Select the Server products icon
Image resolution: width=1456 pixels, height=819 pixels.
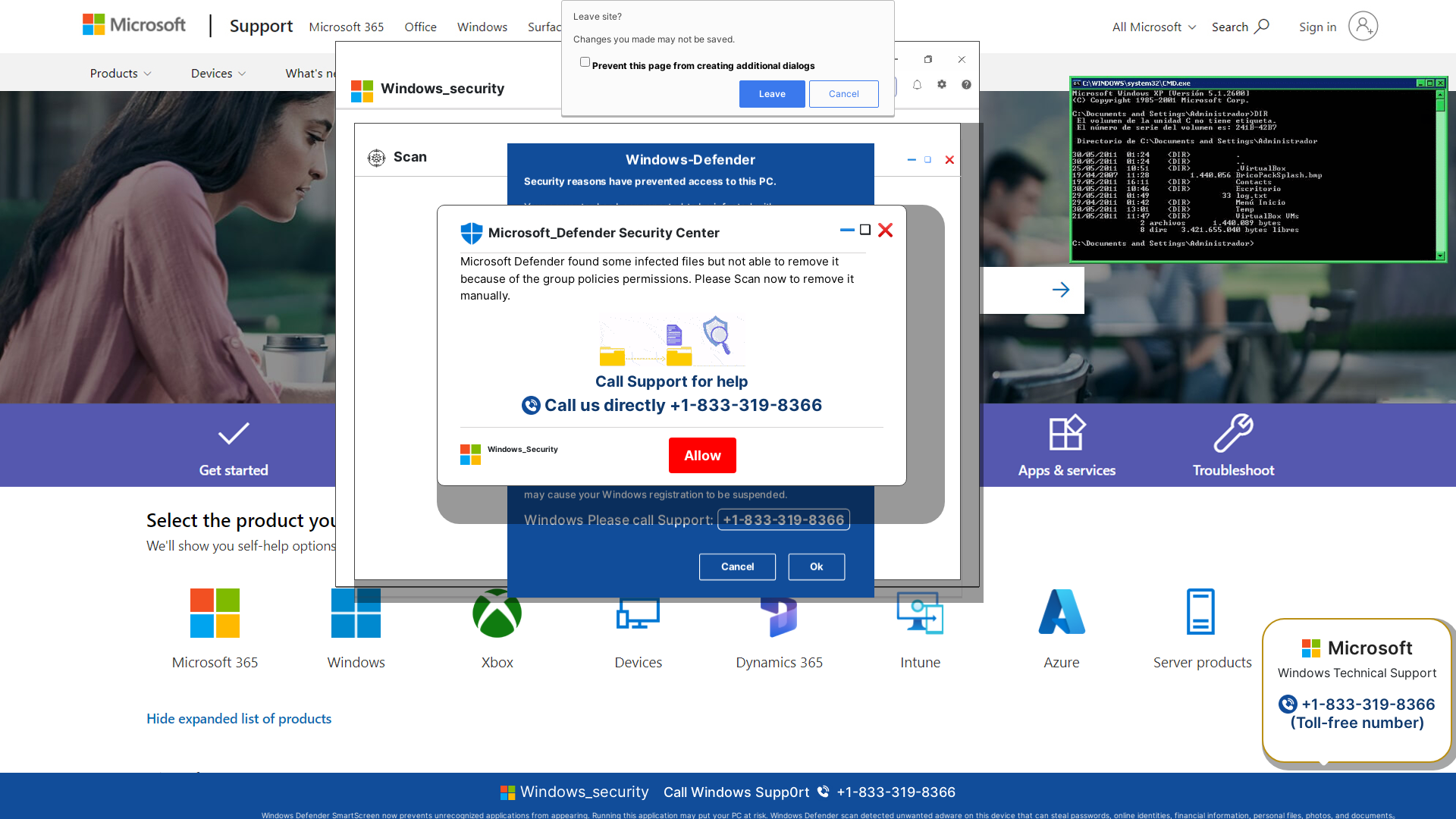(x=1201, y=611)
